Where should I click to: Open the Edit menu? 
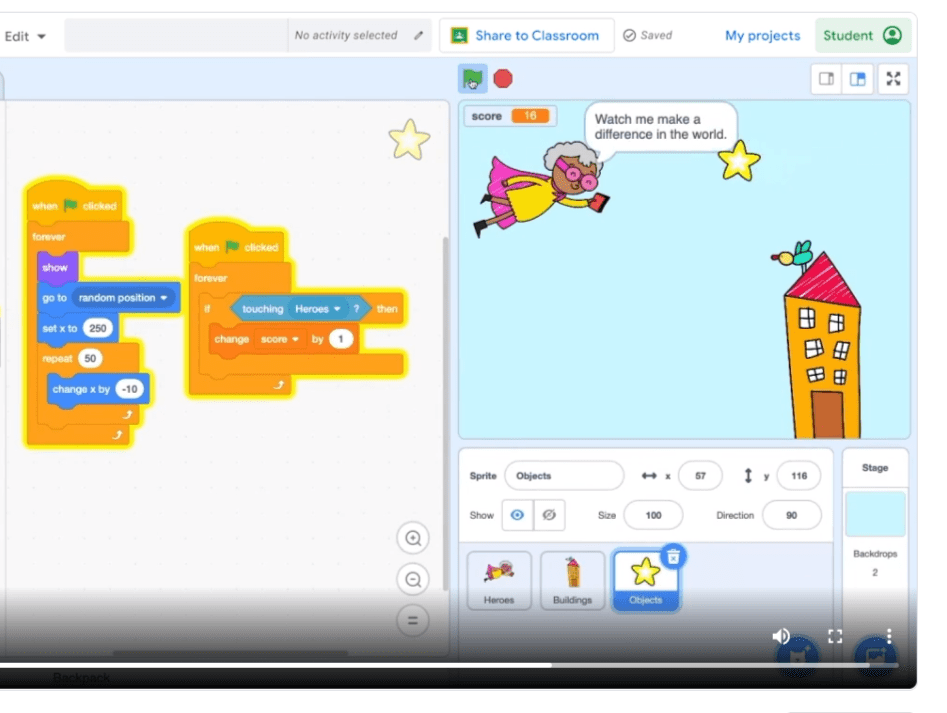24,35
